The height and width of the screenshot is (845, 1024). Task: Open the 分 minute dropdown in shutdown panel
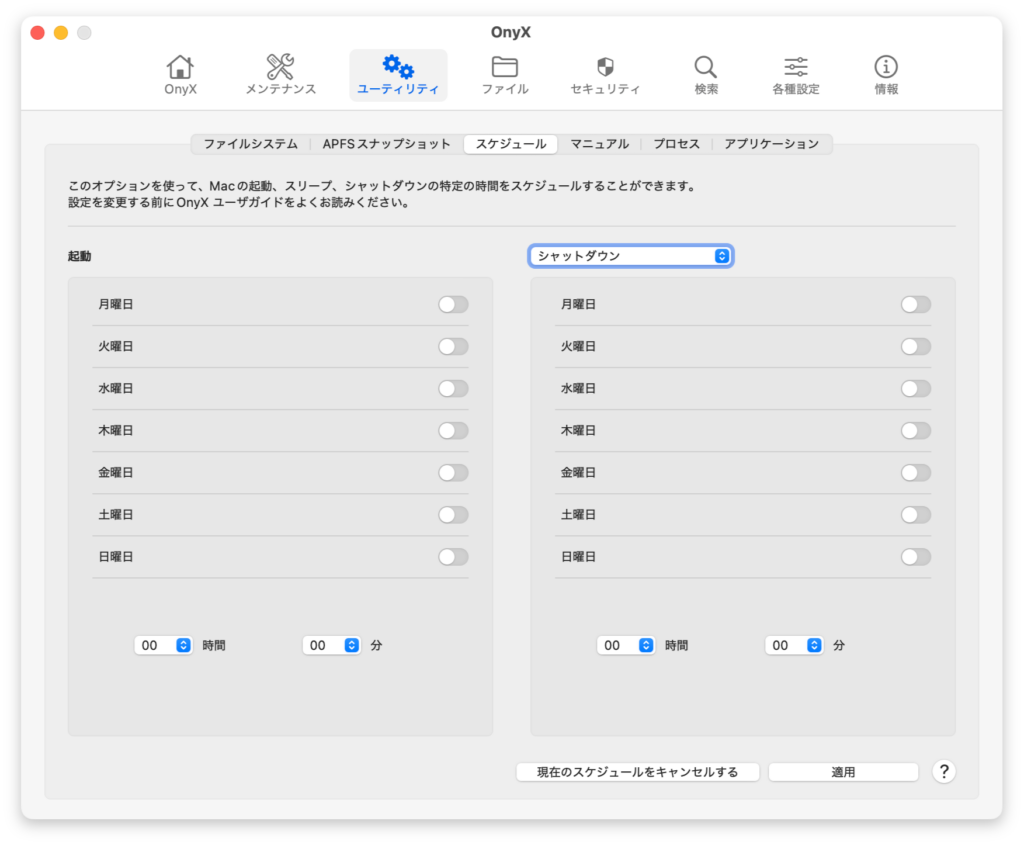pyautogui.click(x=795, y=646)
